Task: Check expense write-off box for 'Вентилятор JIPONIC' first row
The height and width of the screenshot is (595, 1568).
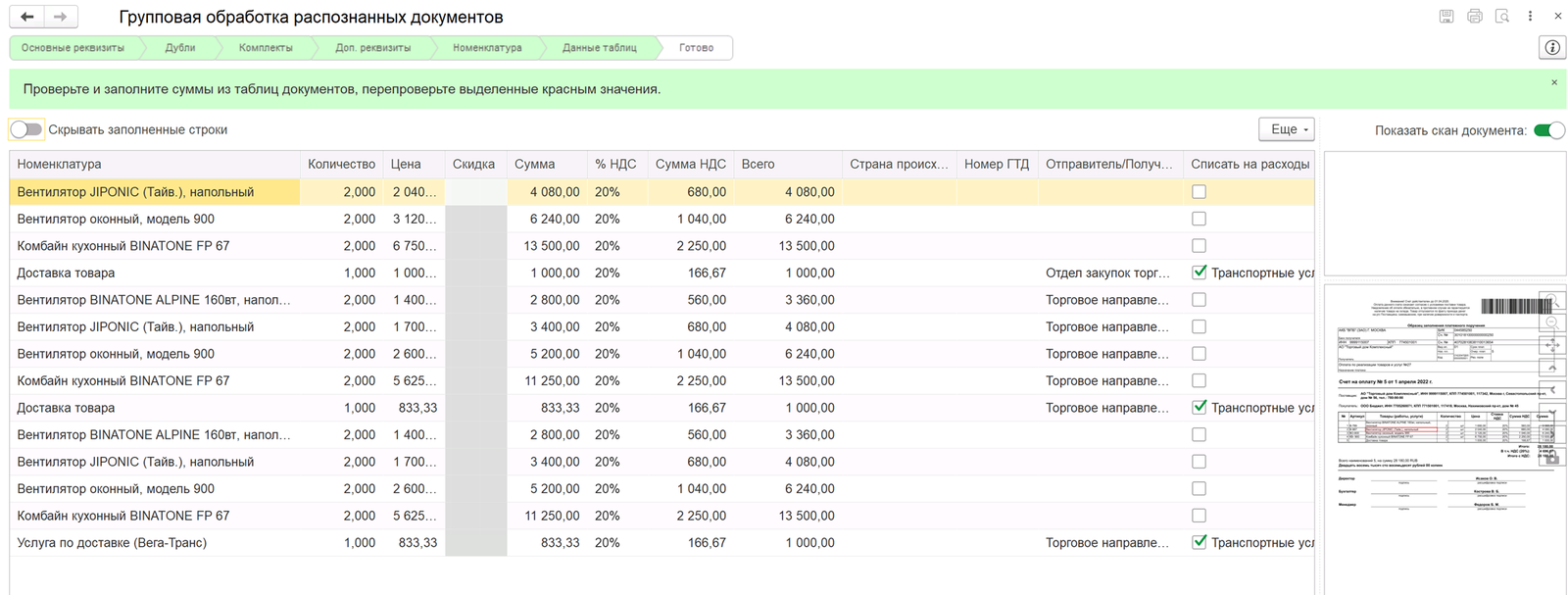Action: tap(1199, 192)
